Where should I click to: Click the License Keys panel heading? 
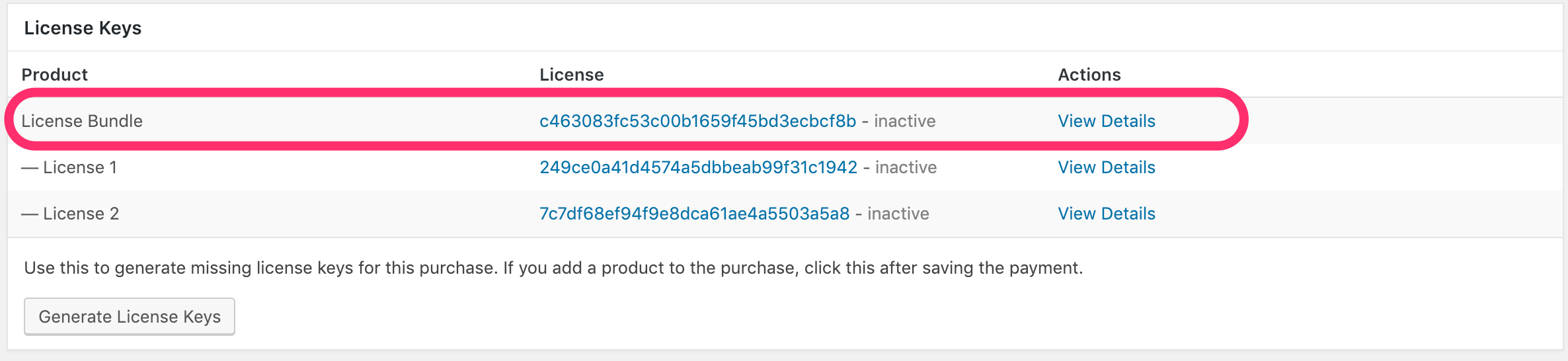point(83,28)
